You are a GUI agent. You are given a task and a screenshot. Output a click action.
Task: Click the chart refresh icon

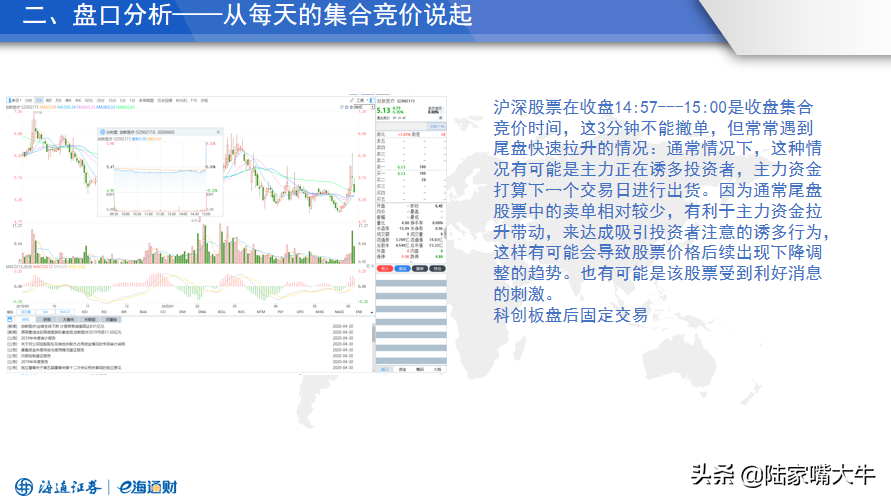coord(342,107)
